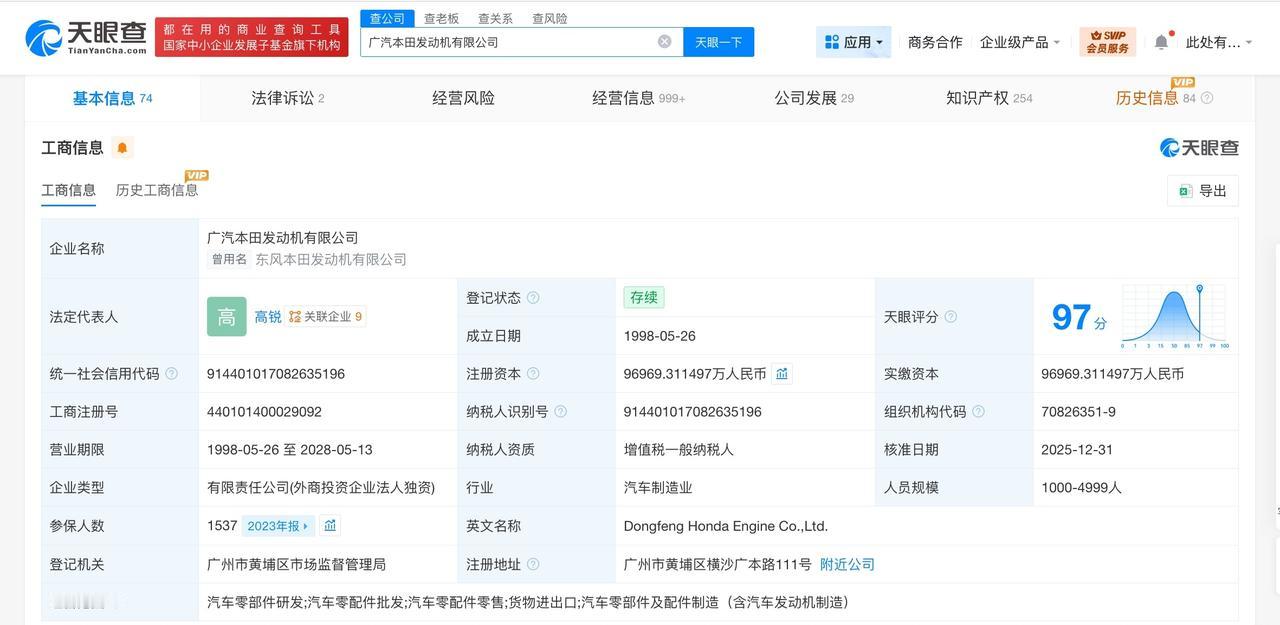Viewport: 1280px width, 625px height.
Task: Switch to 基本信息 tab
Action: [112, 98]
